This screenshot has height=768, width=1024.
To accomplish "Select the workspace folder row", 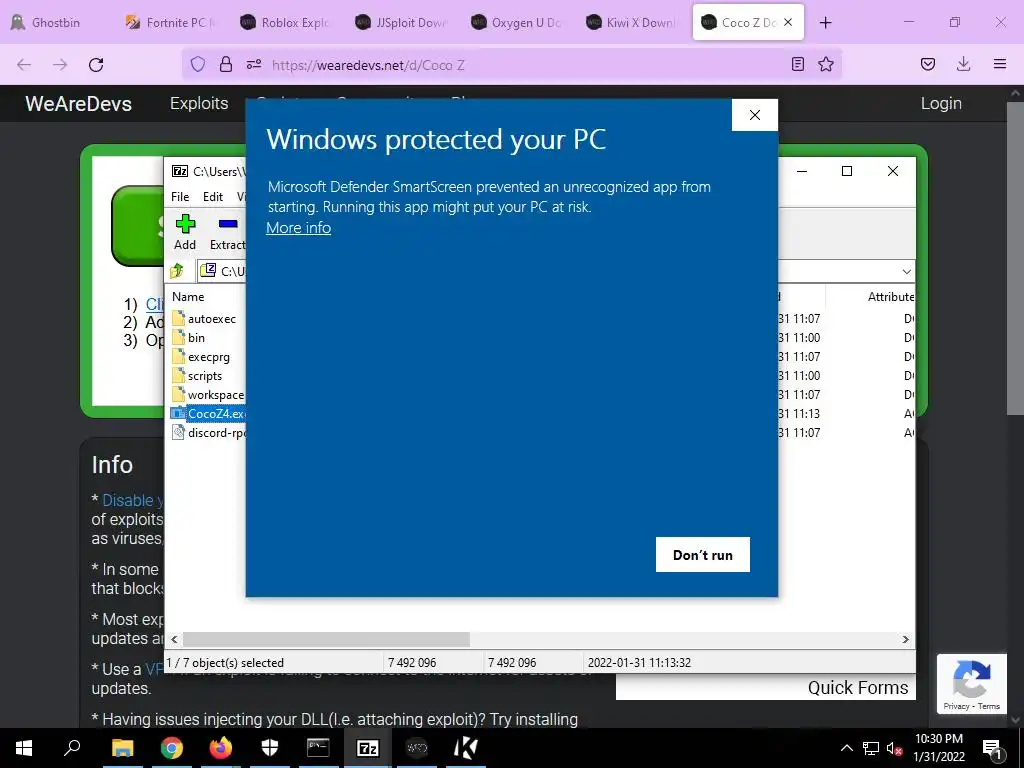I will [207, 394].
